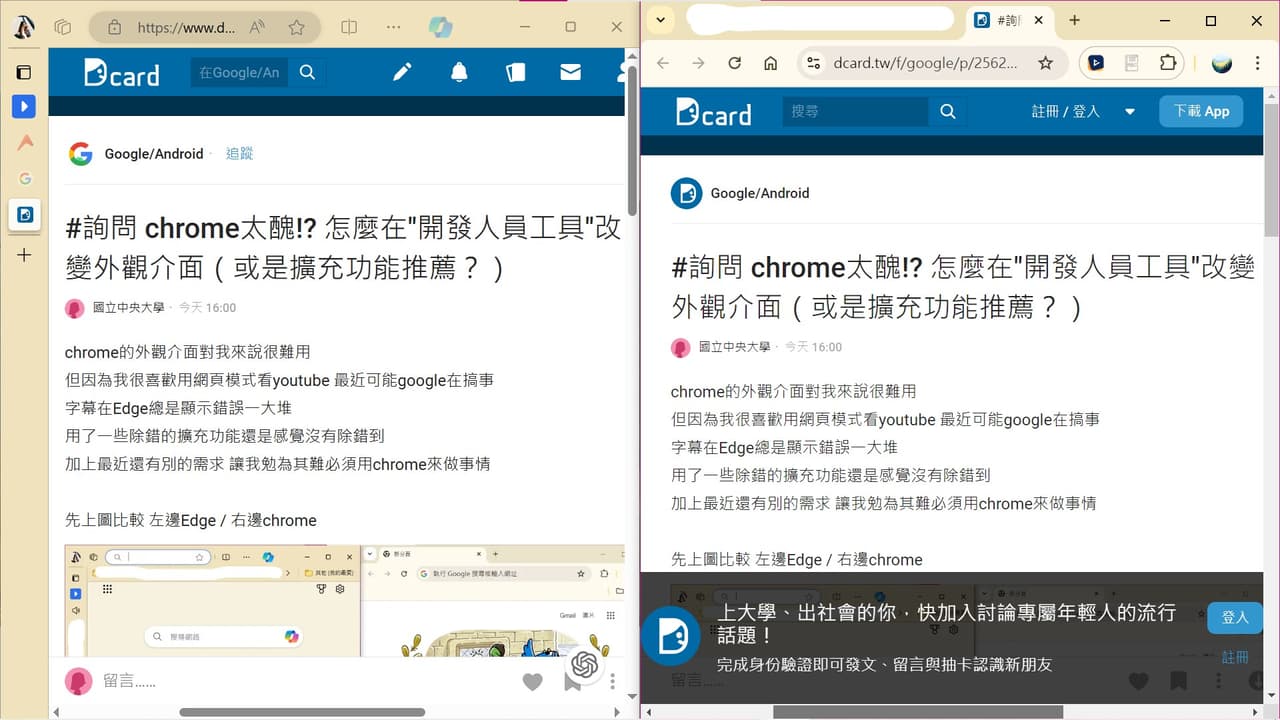Bookmark the post with the save icon
This screenshot has height=720, width=1280.
click(x=1178, y=681)
